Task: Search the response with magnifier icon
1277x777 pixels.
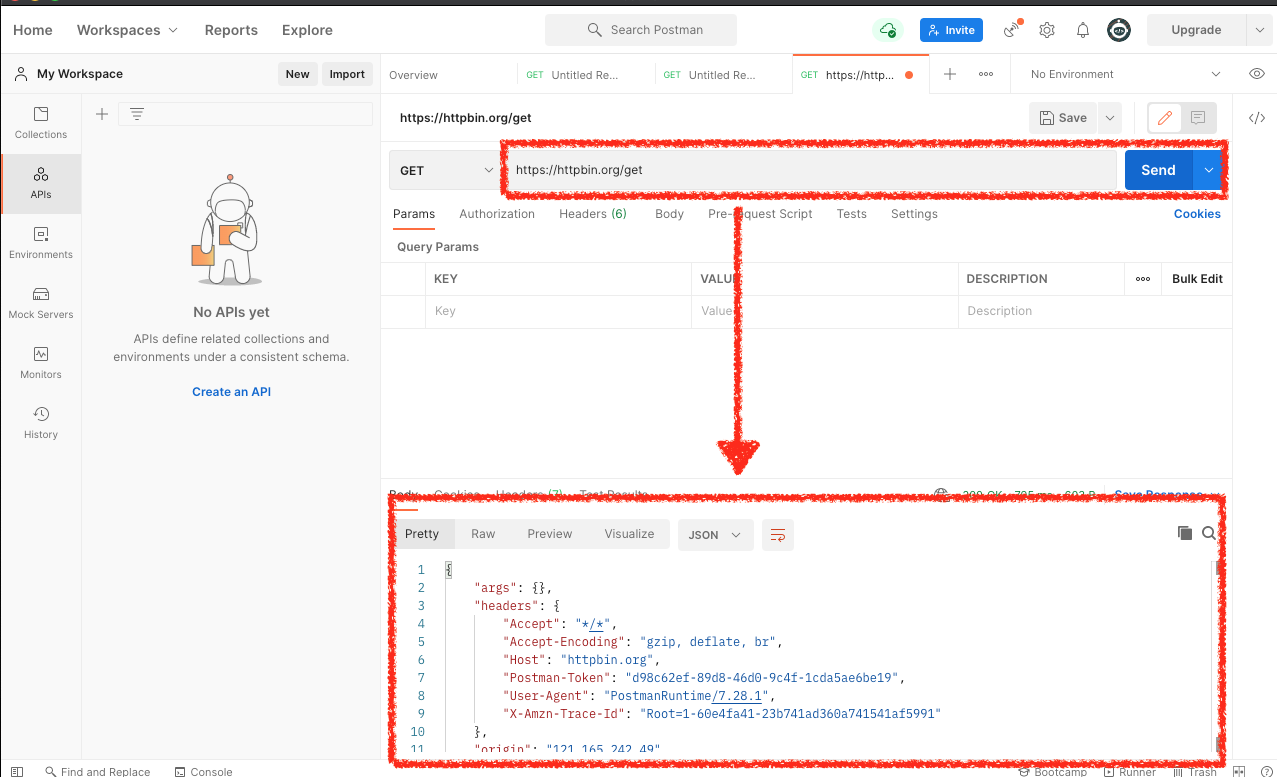Action: tap(1209, 533)
